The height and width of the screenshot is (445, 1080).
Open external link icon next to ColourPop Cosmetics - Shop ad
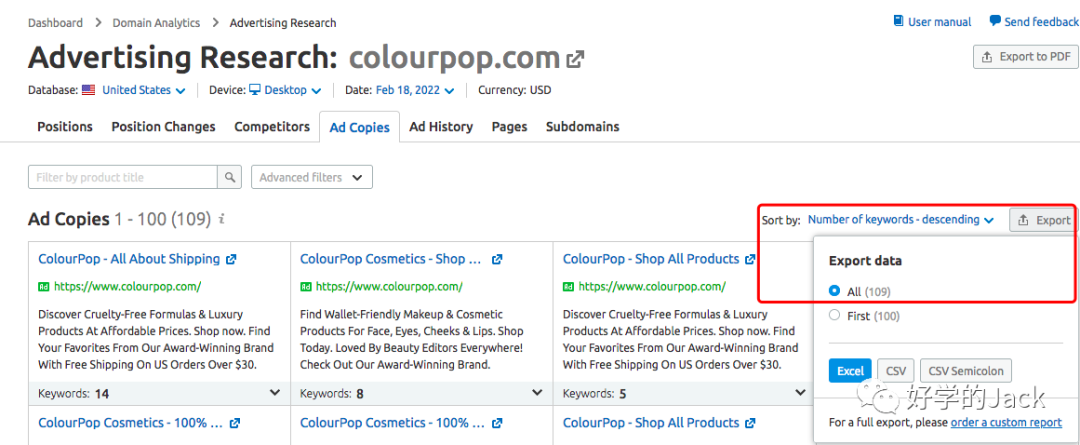click(x=497, y=259)
